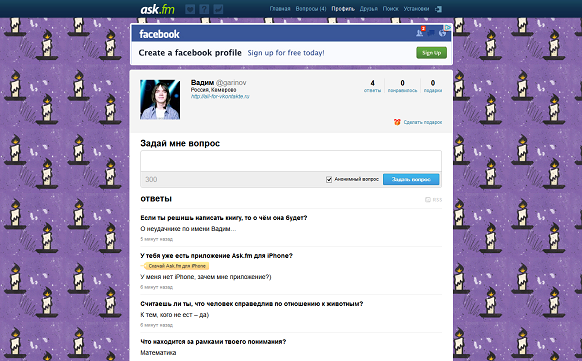Click question 'Что находится за рамками твоего понимания?'

pyautogui.click(x=213, y=342)
